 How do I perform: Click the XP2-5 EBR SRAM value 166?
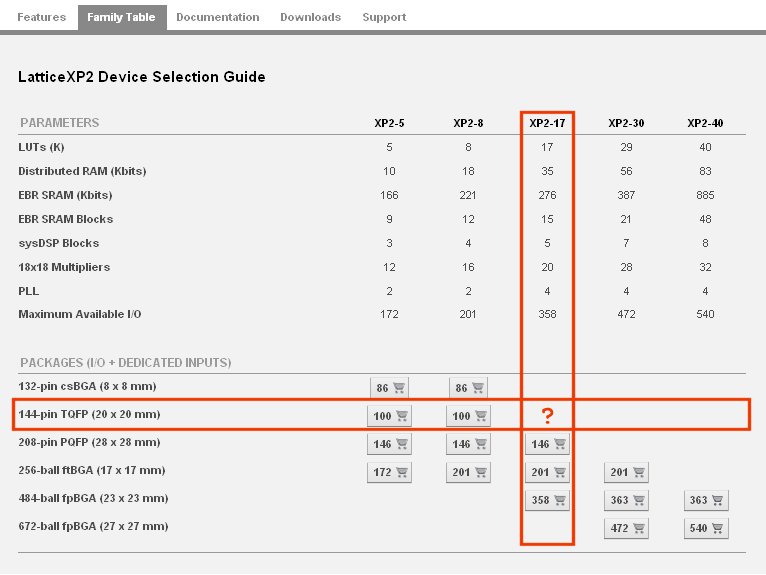[389, 195]
